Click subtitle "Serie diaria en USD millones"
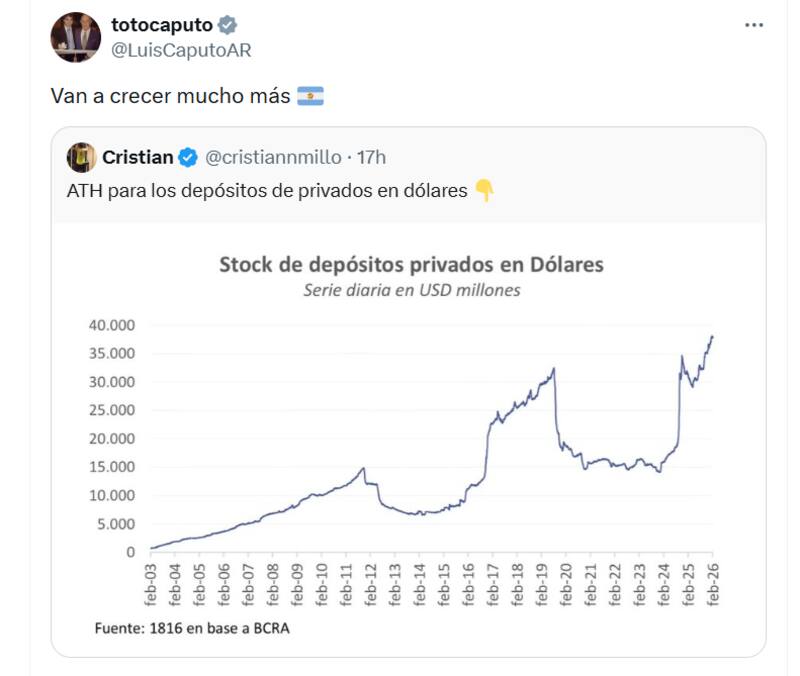The height and width of the screenshot is (676, 800). pos(411,291)
